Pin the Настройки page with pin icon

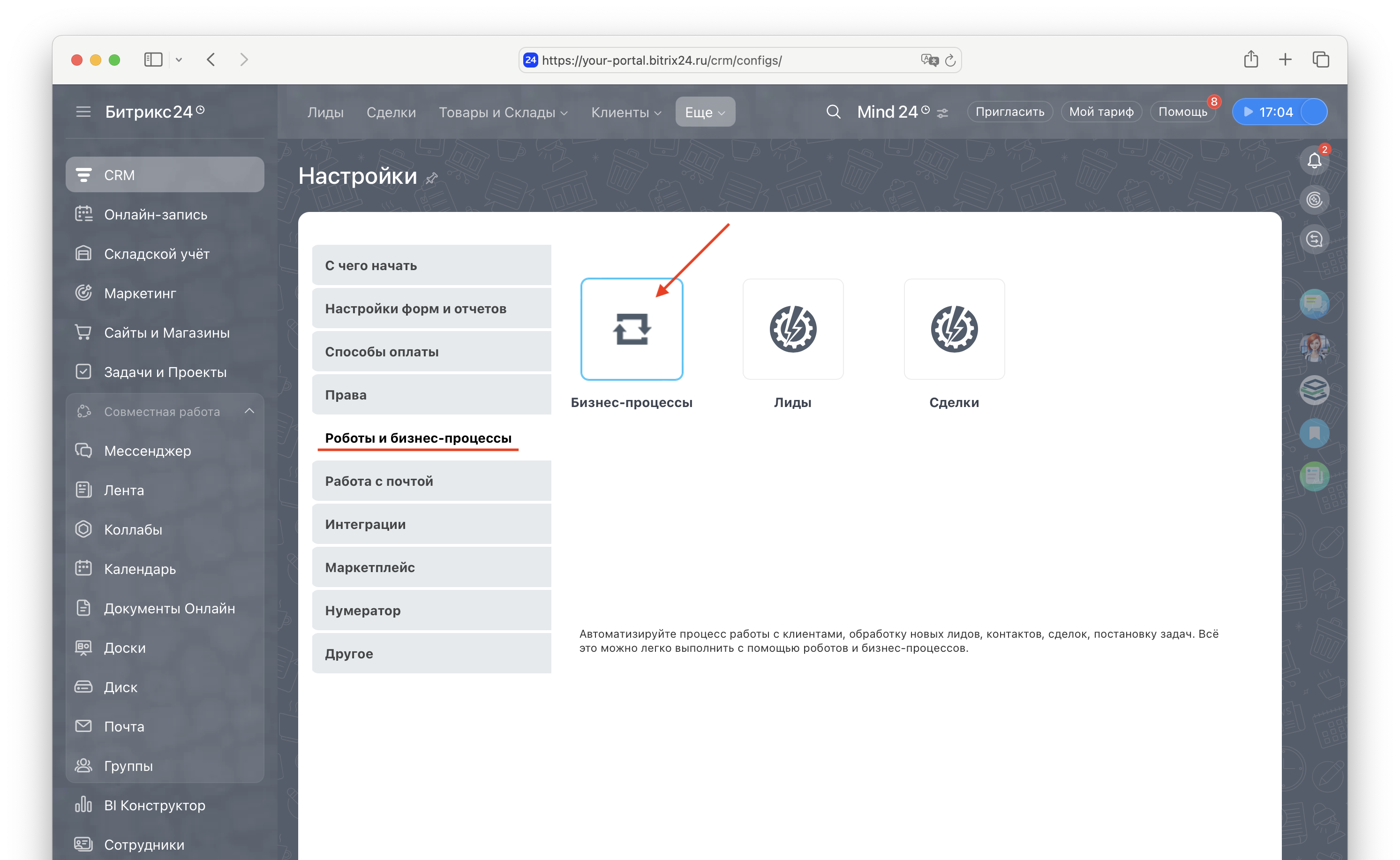click(x=432, y=179)
